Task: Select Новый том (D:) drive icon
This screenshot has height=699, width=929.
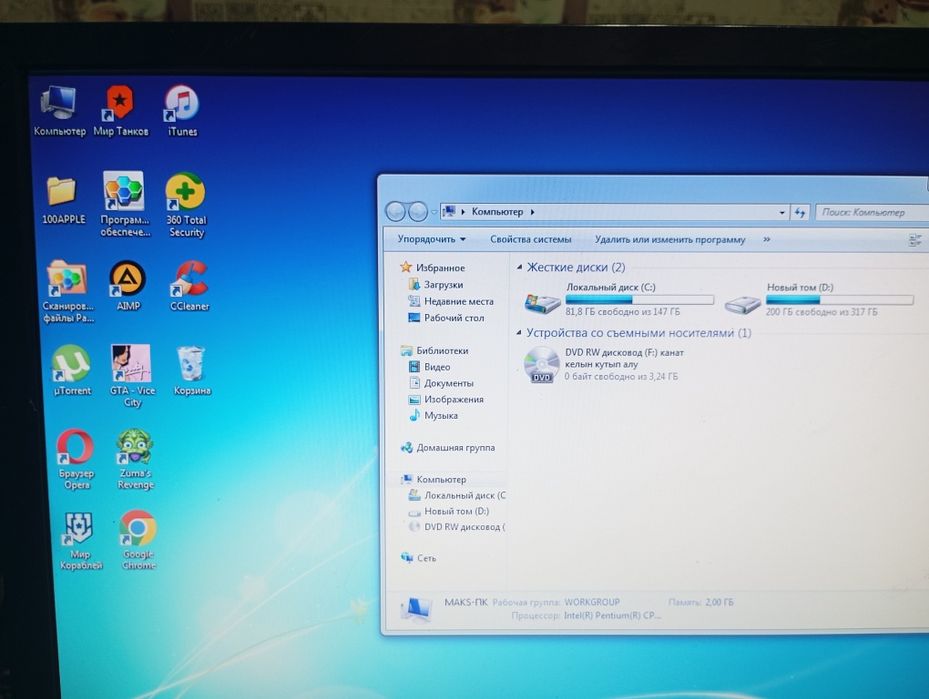Action: point(742,304)
